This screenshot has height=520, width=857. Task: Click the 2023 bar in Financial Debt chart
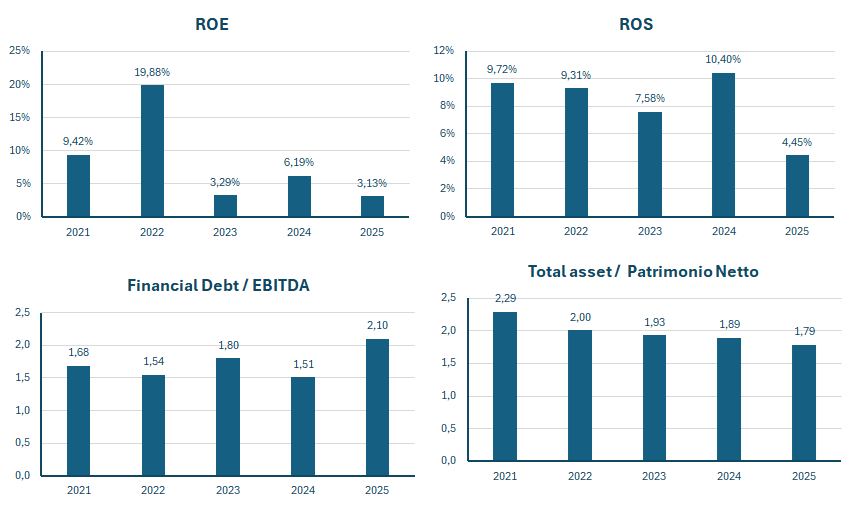click(x=229, y=416)
